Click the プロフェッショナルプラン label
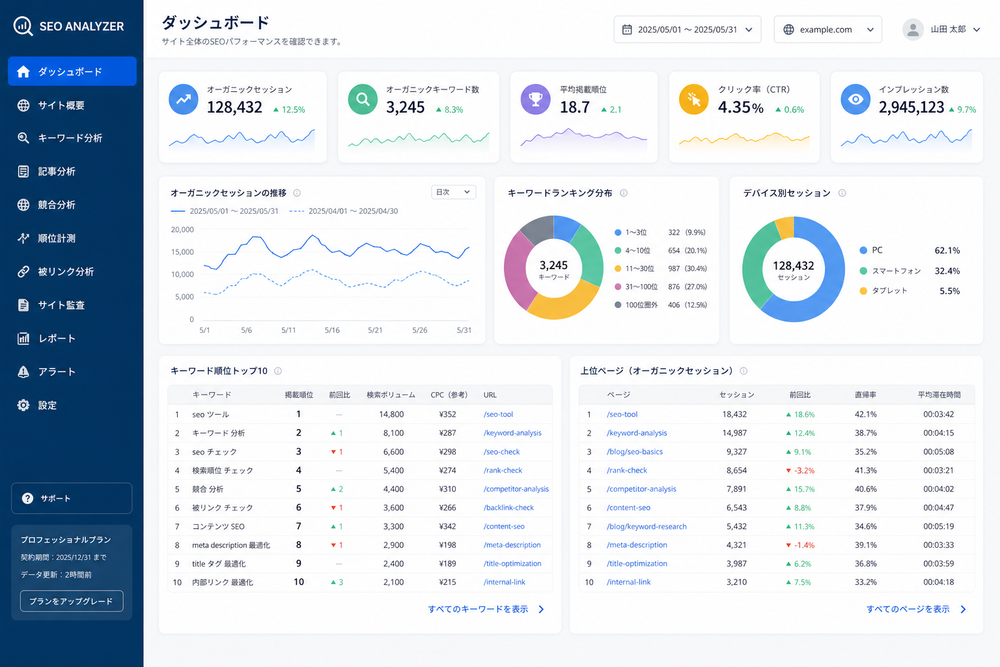1000x667 pixels. point(66,540)
